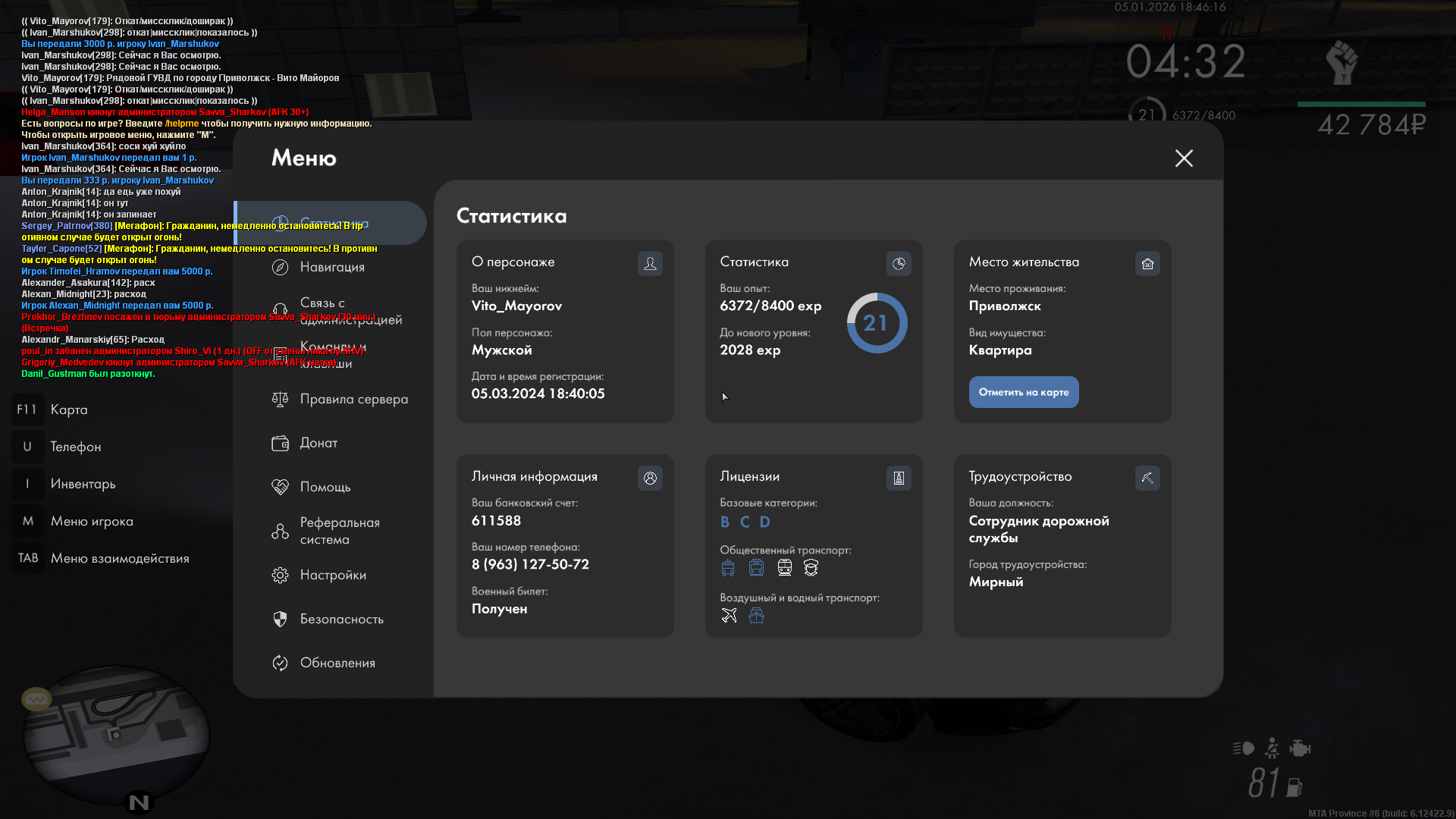Click the user circle icon in Личная информация
The image size is (1456, 819).
650,478
